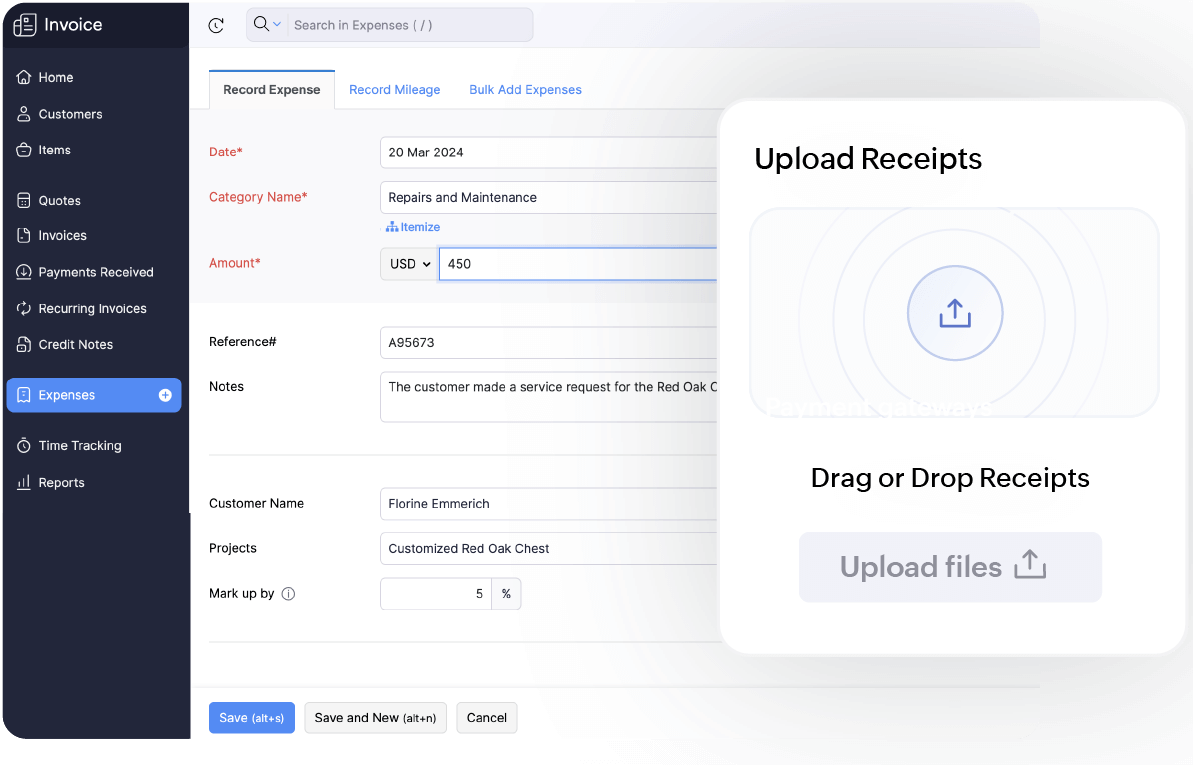Click the Mark up by percentage field
Viewport: 1193px width, 765px height.
(x=436, y=593)
